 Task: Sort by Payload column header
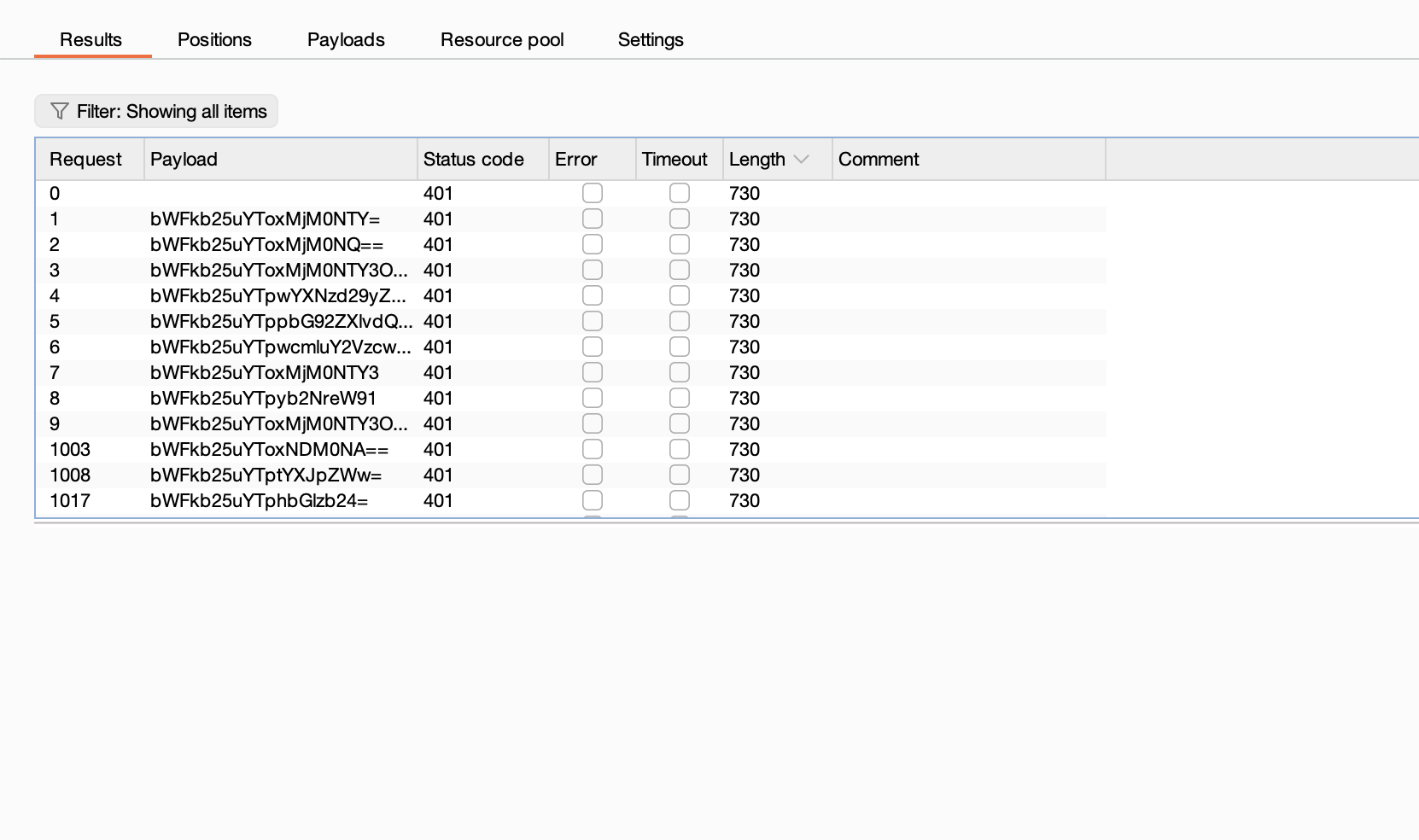tap(281, 159)
